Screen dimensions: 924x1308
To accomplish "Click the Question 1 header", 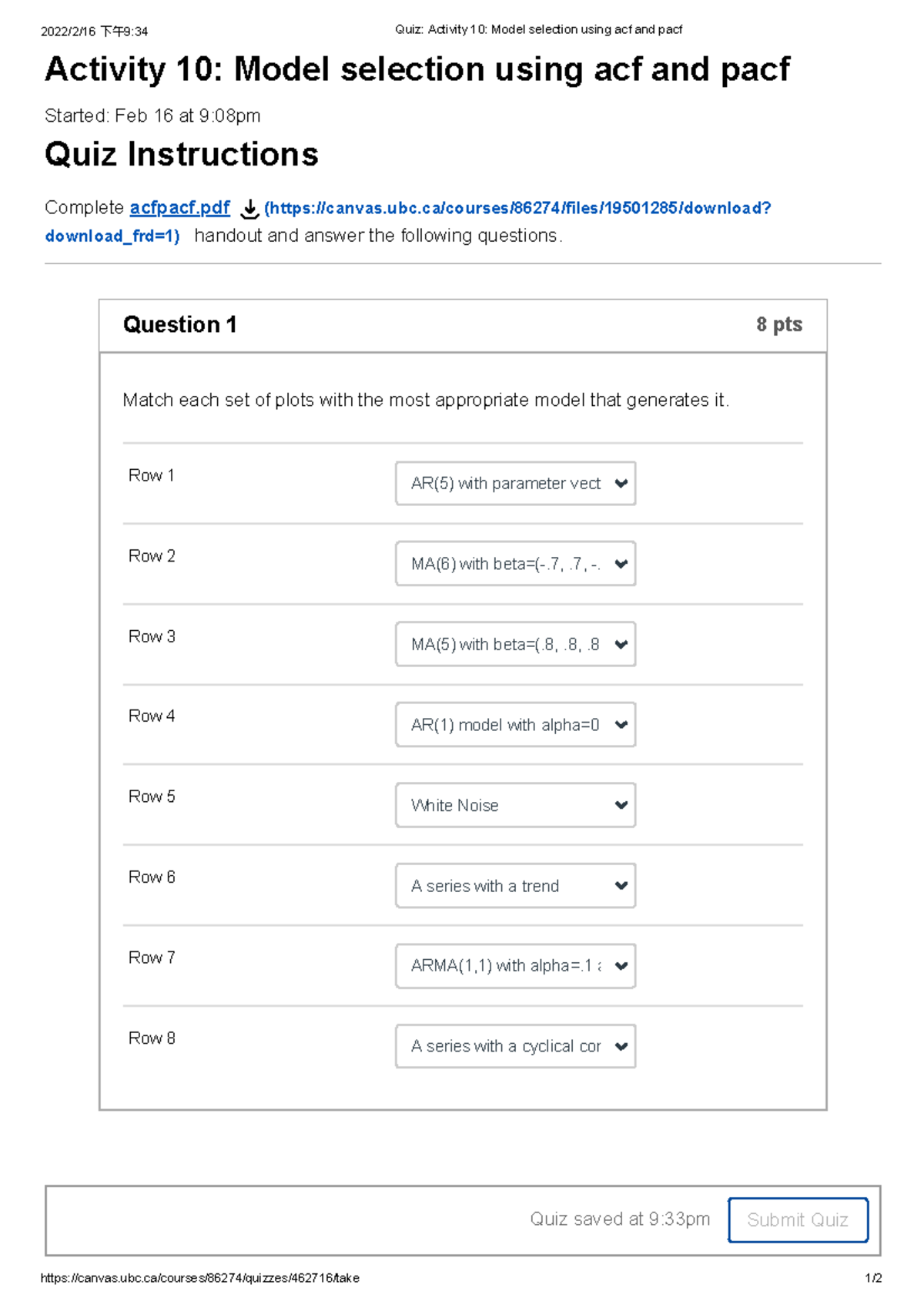I will coord(181,324).
